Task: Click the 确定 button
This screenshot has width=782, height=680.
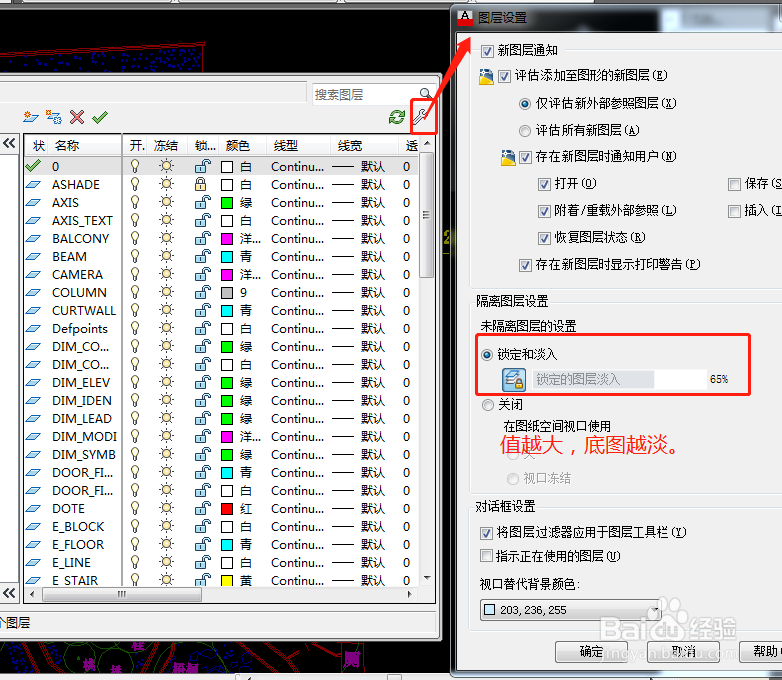Action: point(591,652)
